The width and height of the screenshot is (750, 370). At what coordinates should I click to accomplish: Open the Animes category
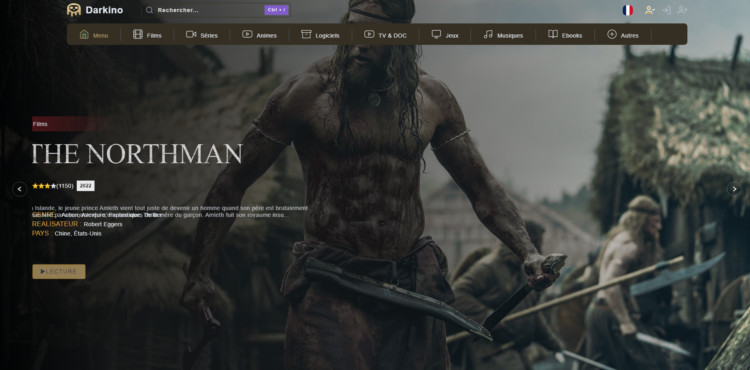[x=259, y=35]
